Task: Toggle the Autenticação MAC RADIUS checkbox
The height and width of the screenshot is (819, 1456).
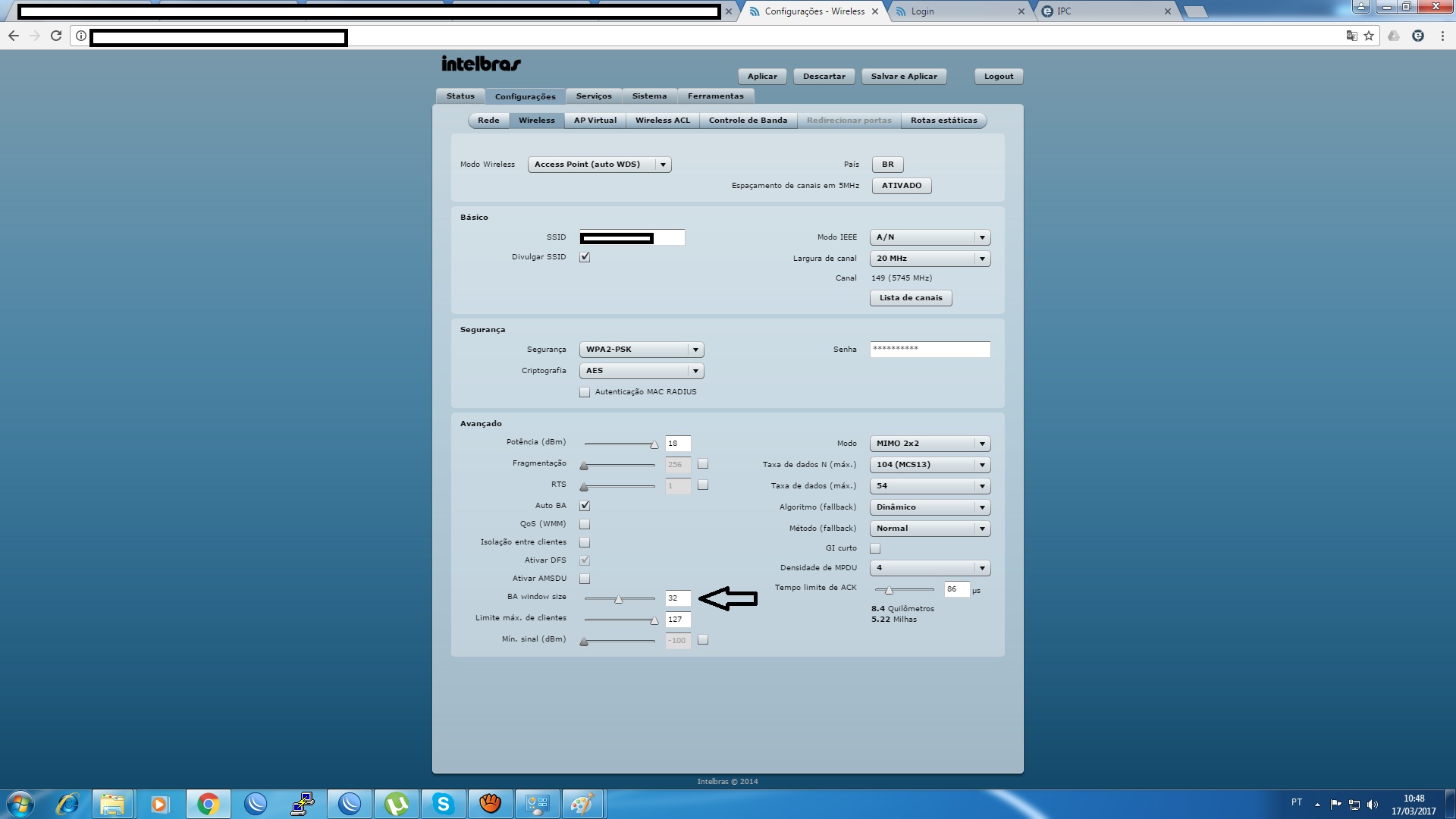Action: pos(585,392)
